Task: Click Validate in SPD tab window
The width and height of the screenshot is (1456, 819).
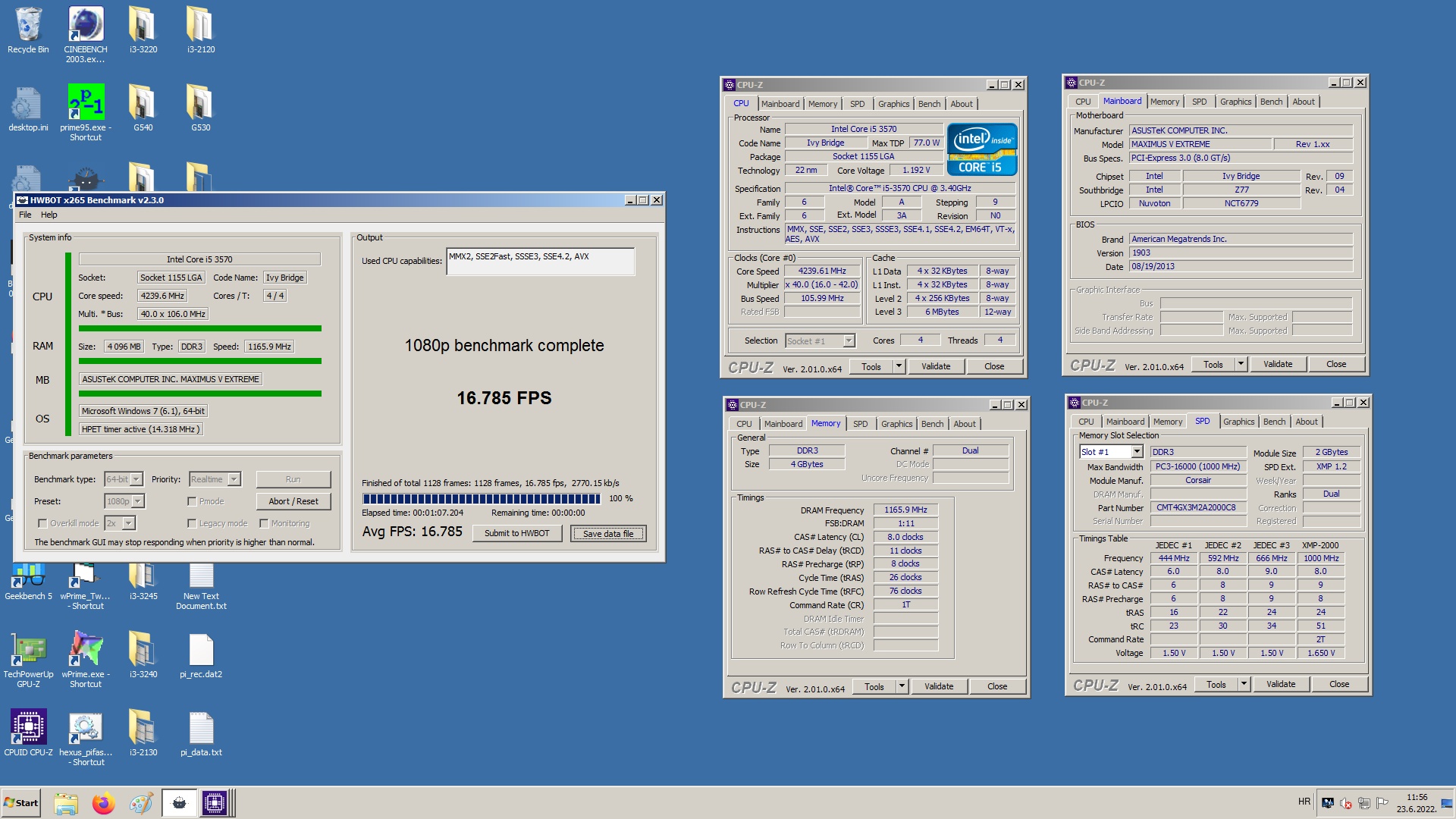Action: pyautogui.click(x=1280, y=684)
